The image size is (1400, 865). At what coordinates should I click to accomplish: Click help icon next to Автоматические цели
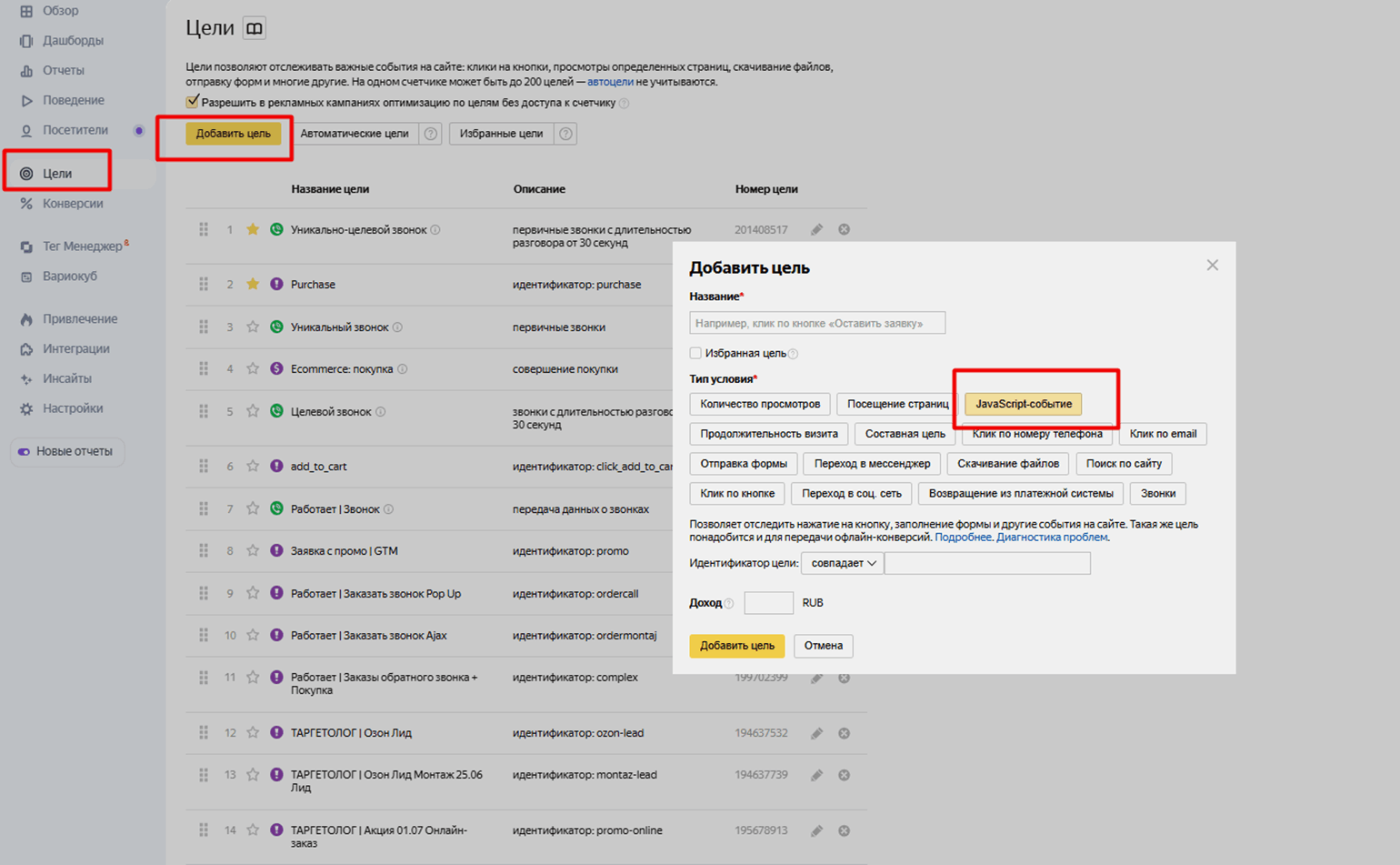(x=431, y=134)
